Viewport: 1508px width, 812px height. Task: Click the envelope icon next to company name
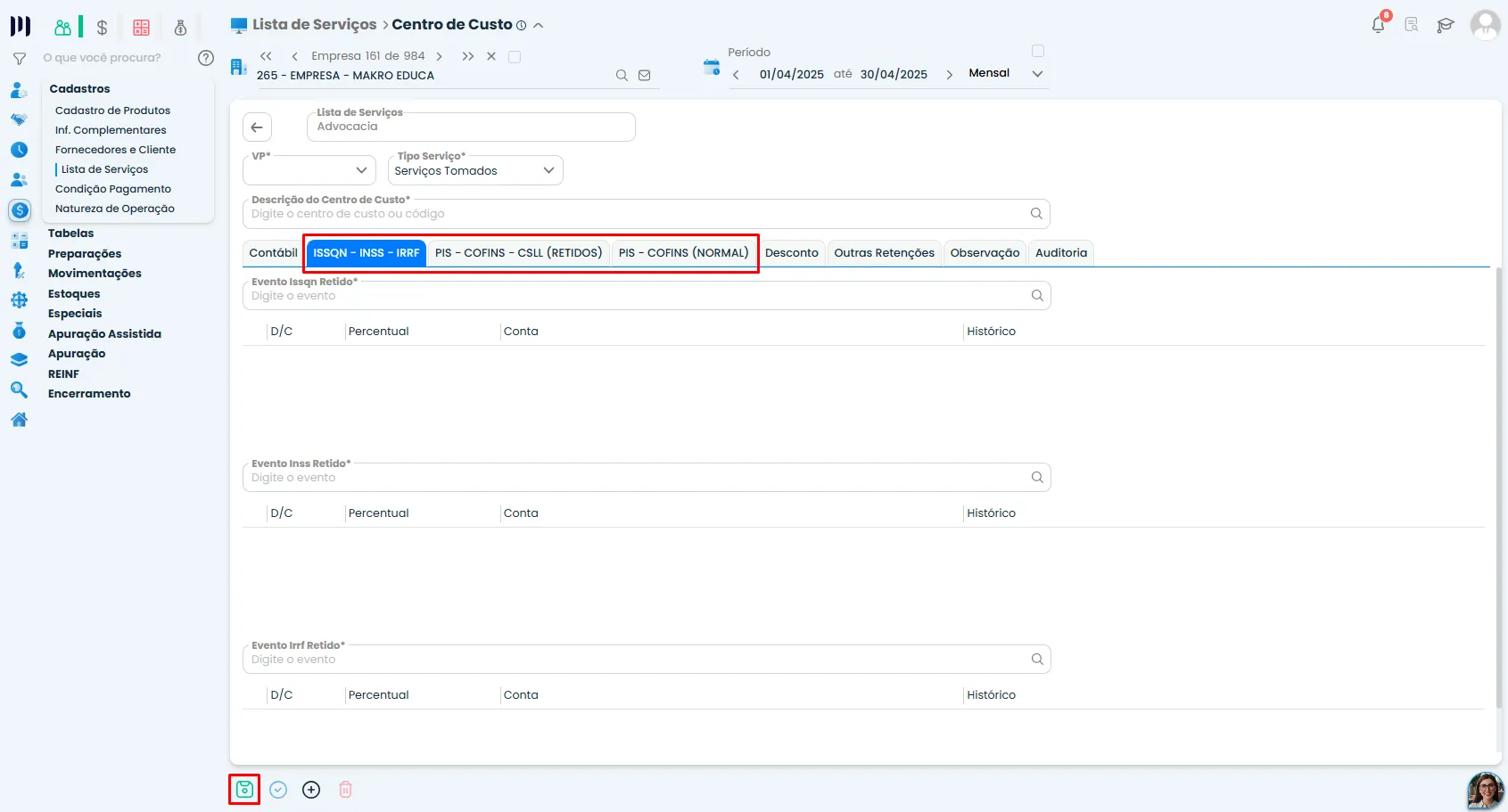pyautogui.click(x=645, y=76)
